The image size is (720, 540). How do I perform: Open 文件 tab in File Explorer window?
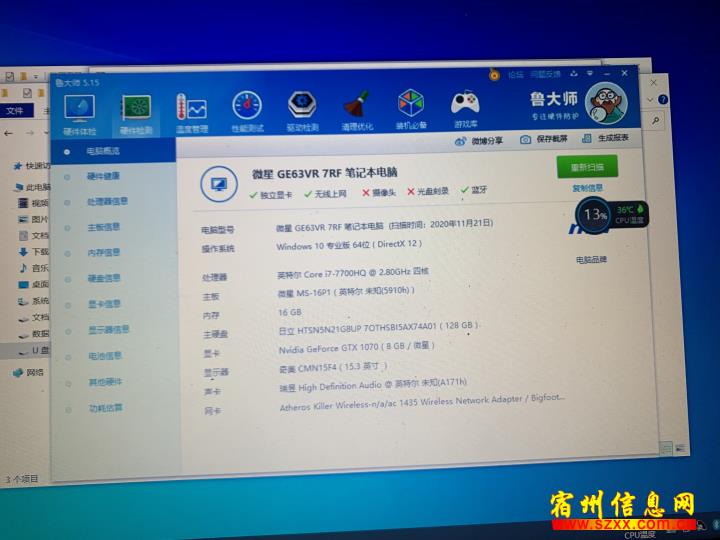[x=17, y=111]
